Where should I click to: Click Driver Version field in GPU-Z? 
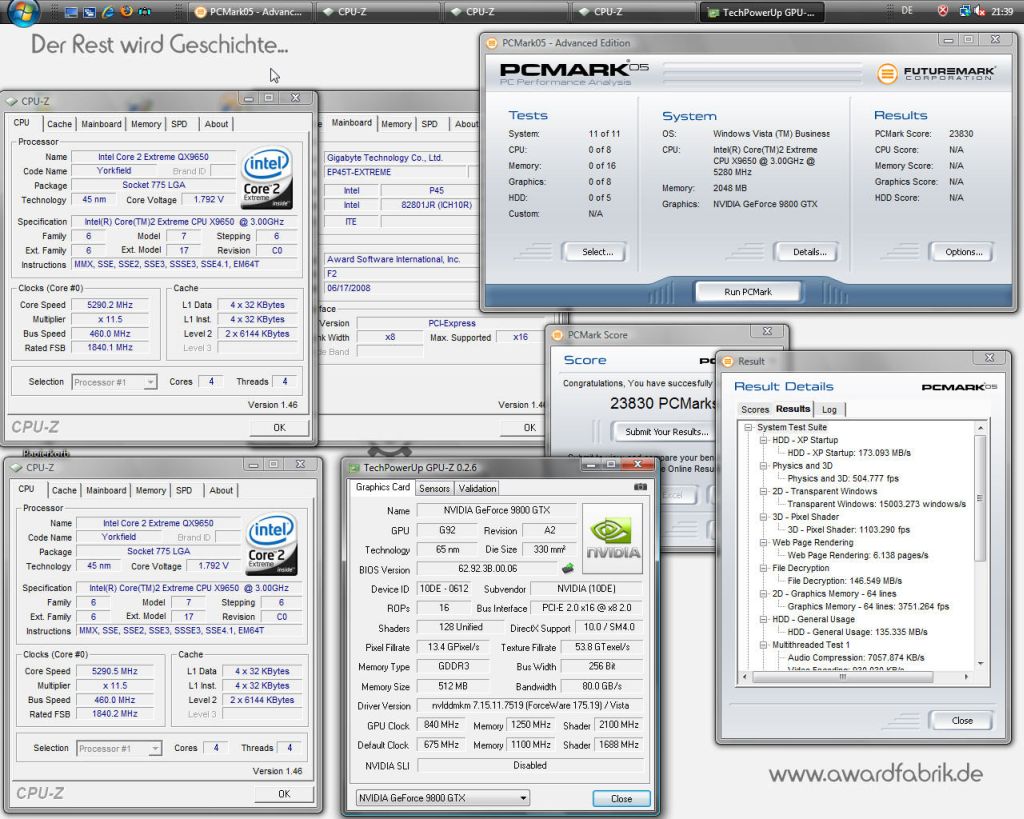point(530,705)
